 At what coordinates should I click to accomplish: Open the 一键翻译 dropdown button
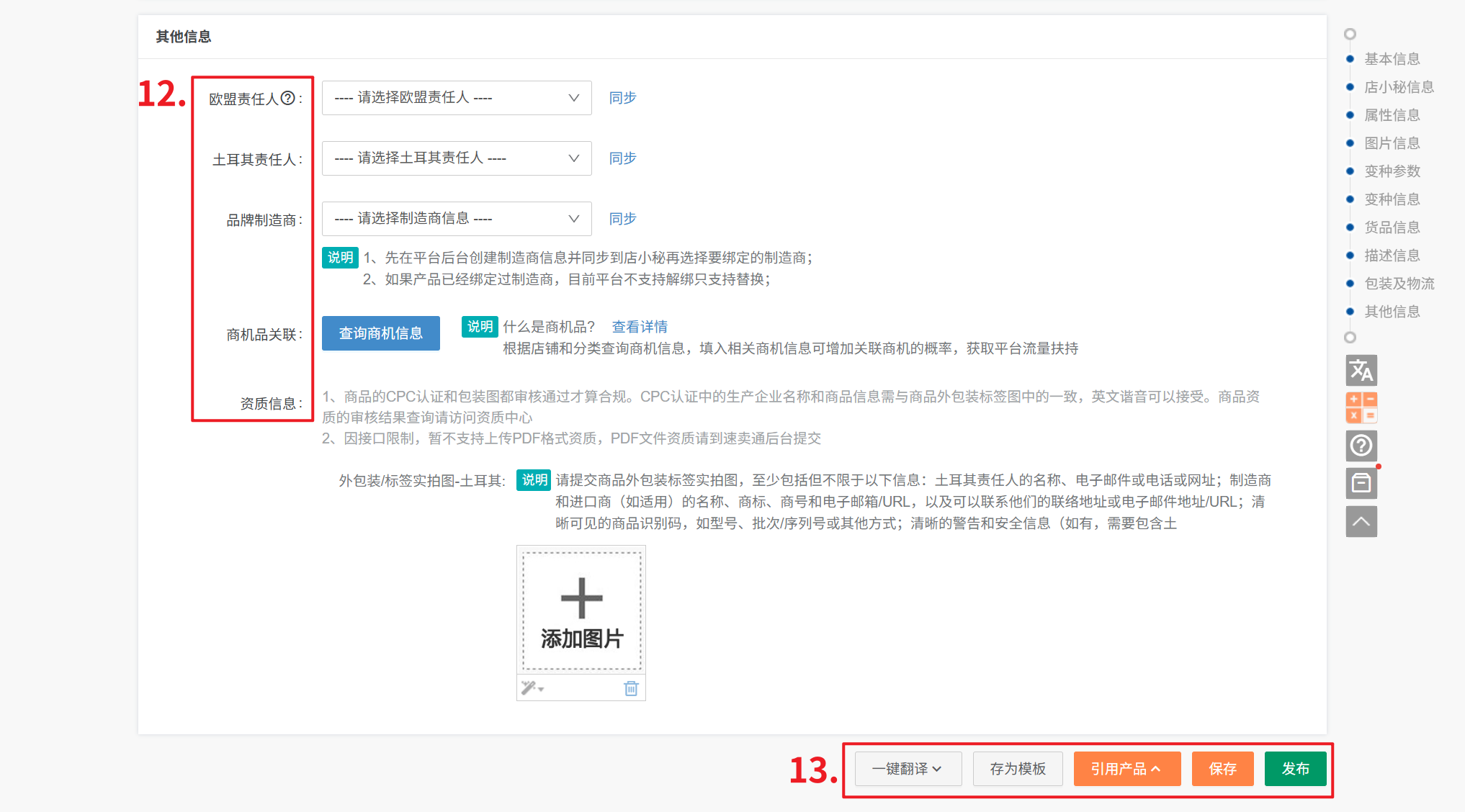(x=908, y=769)
